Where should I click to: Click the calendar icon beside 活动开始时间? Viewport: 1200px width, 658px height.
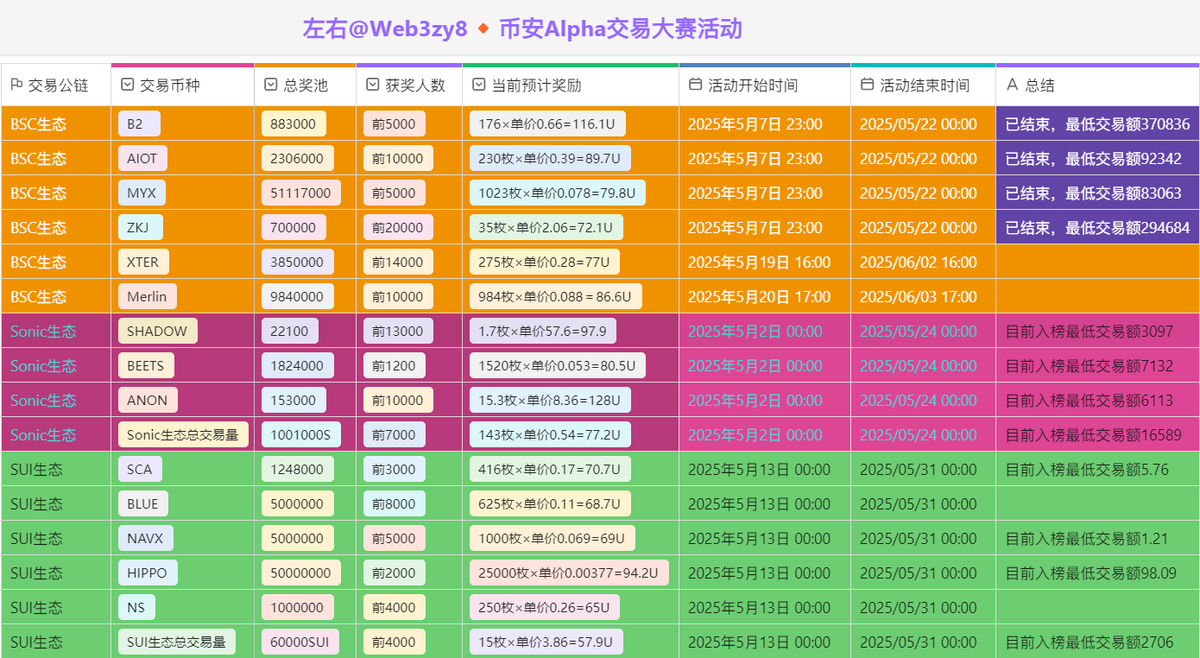[695, 85]
